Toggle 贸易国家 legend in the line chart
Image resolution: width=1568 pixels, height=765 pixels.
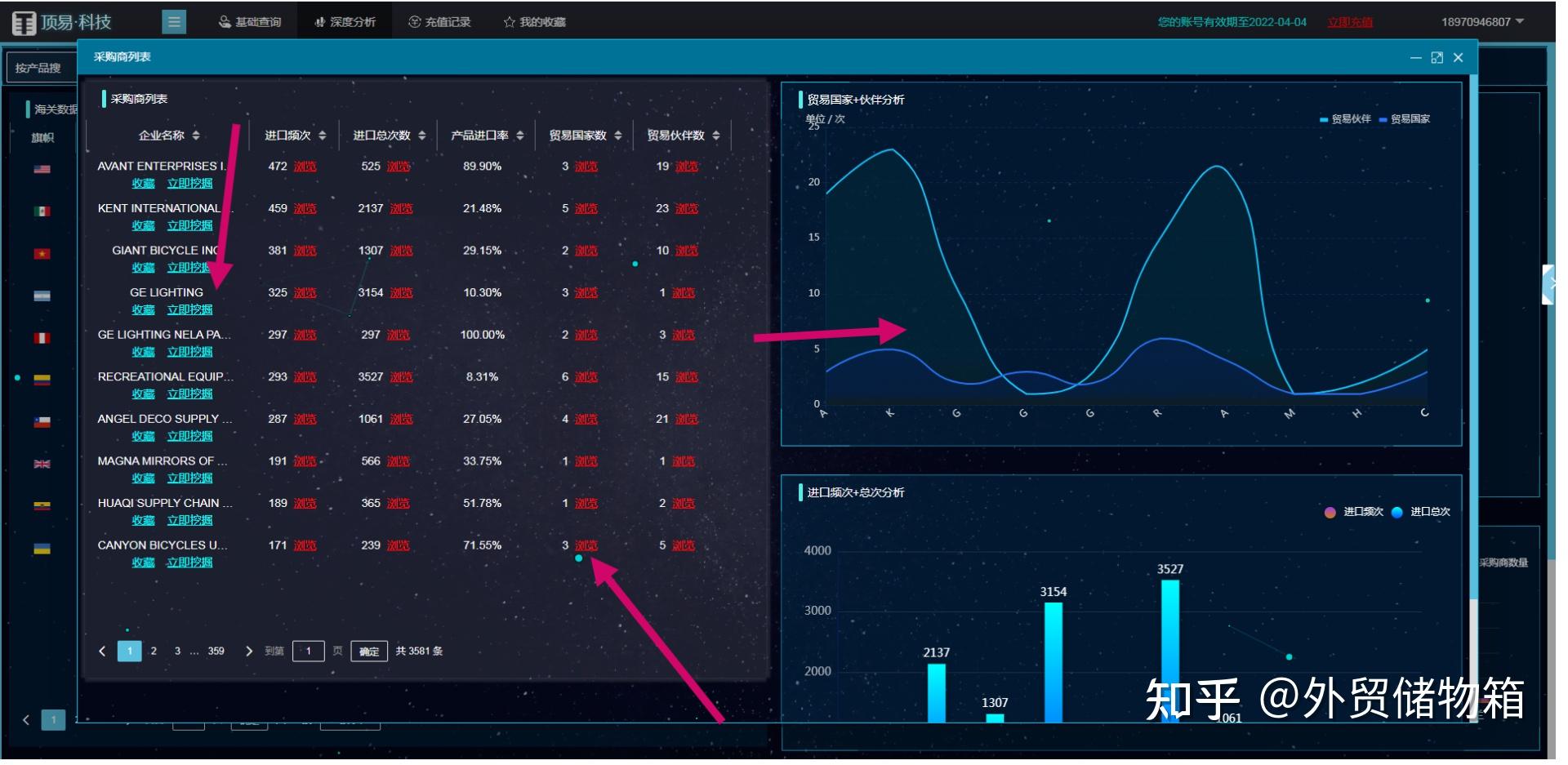[1405, 119]
